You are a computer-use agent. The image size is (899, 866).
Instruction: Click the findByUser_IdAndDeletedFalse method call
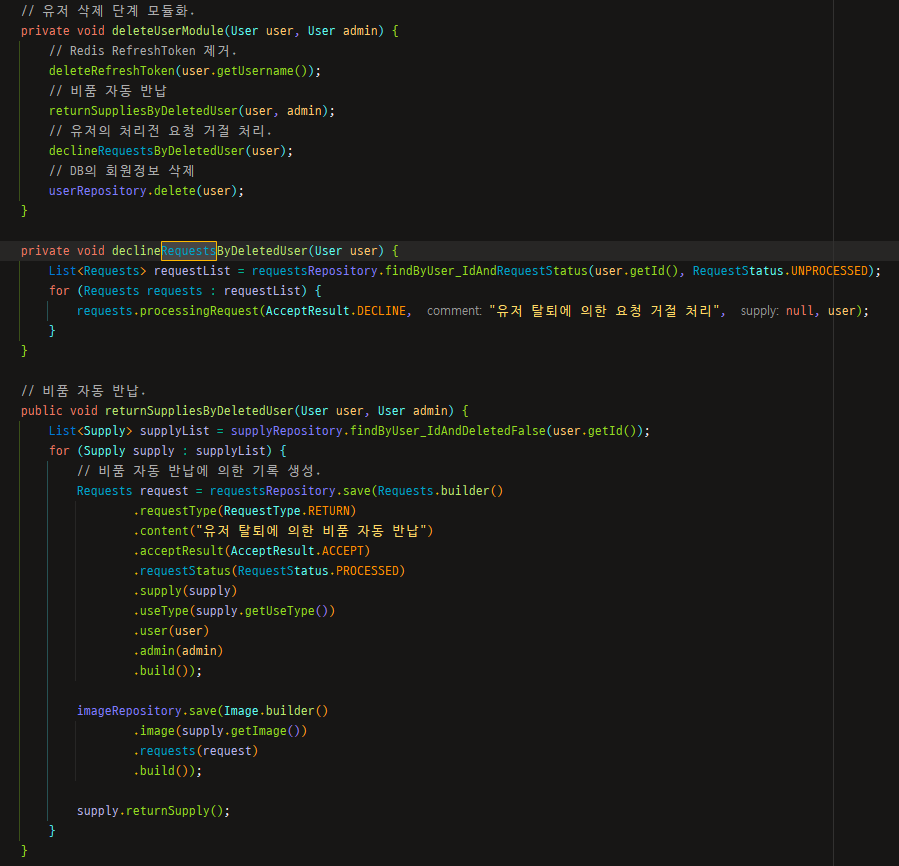(x=448, y=431)
